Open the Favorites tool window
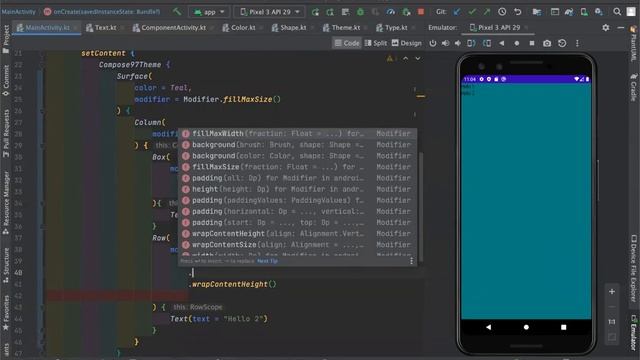Screen dimensions: 640x360 click(6, 313)
